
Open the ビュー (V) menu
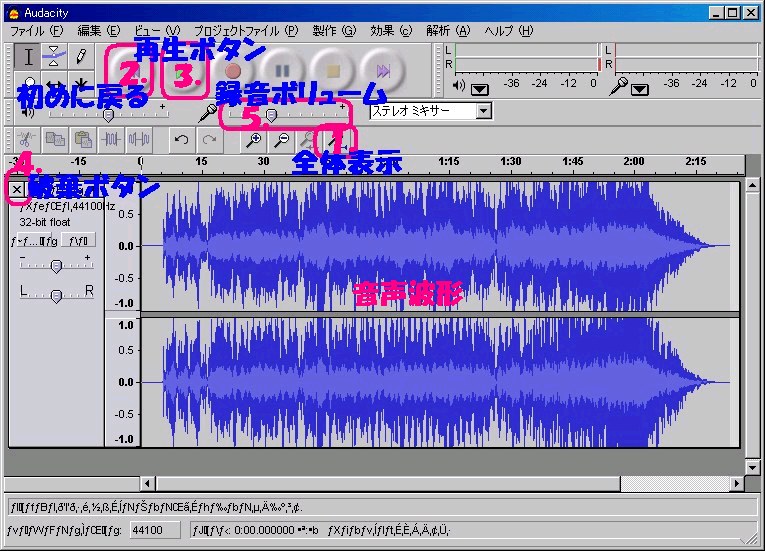[157, 31]
